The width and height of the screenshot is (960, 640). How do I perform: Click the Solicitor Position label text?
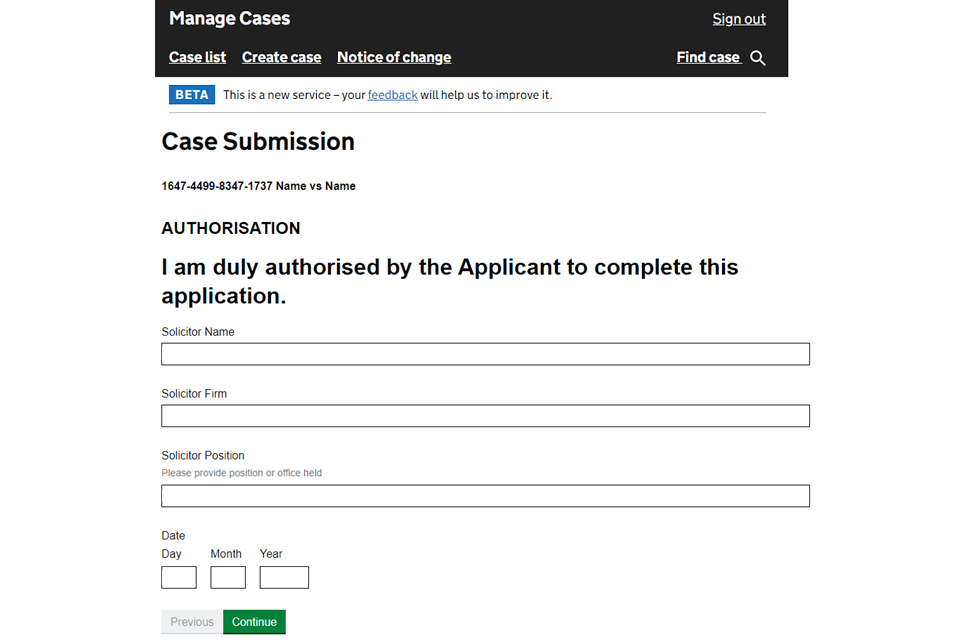click(203, 456)
